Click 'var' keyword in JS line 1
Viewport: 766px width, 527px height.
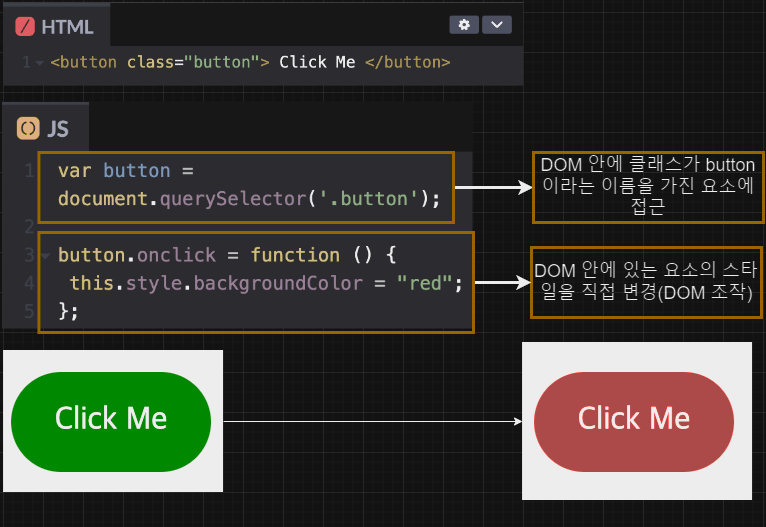(74, 171)
